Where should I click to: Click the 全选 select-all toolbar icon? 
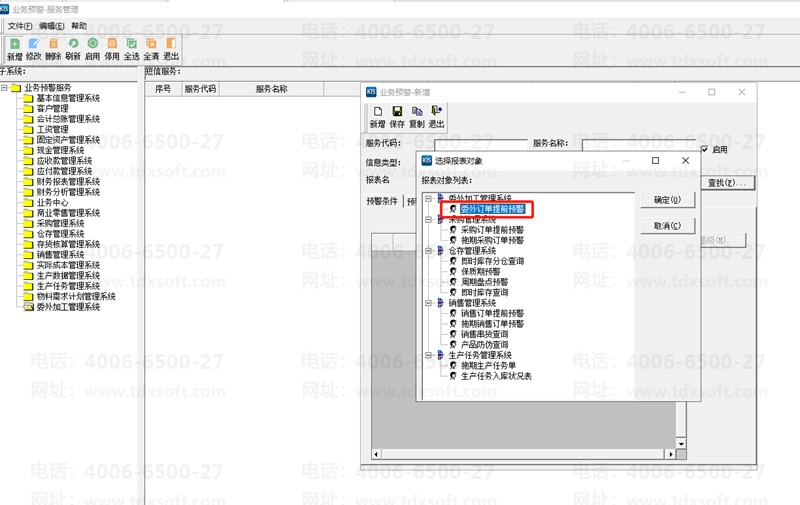click(x=131, y=48)
